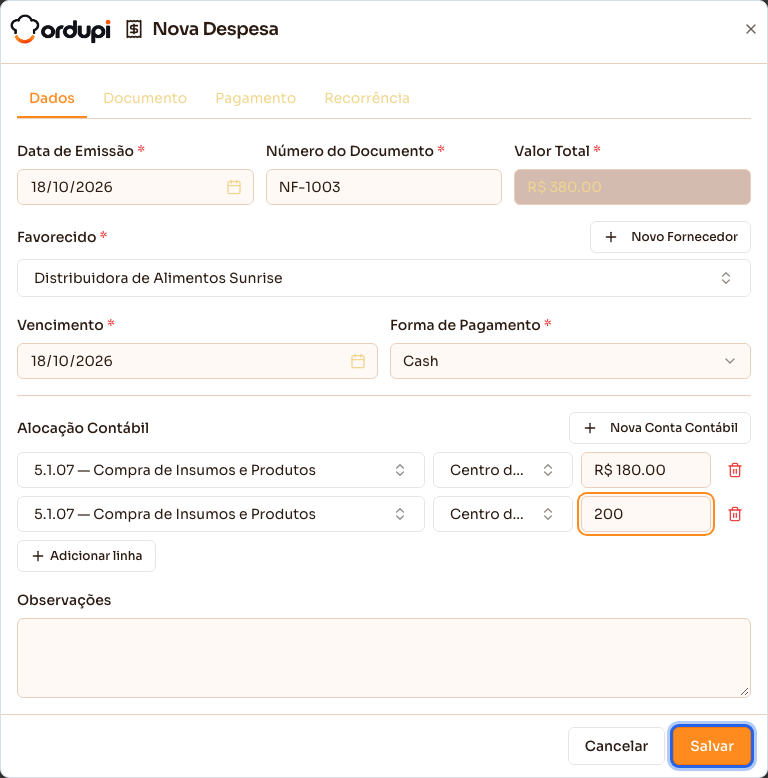This screenshot has height=778, width=768.
Task: Click the Cancelar button
Action: click(x=616, y=746)
